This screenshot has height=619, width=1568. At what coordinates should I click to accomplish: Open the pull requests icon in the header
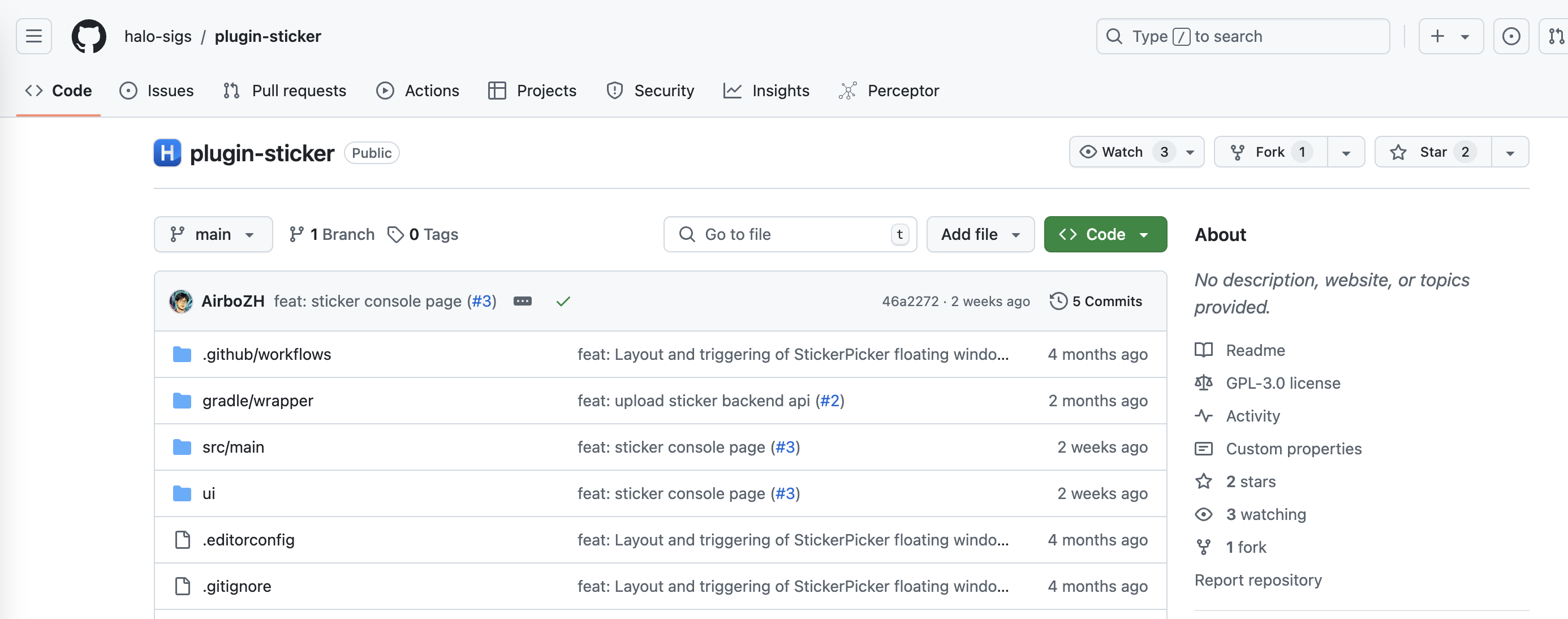click(x=1555, y=37)
